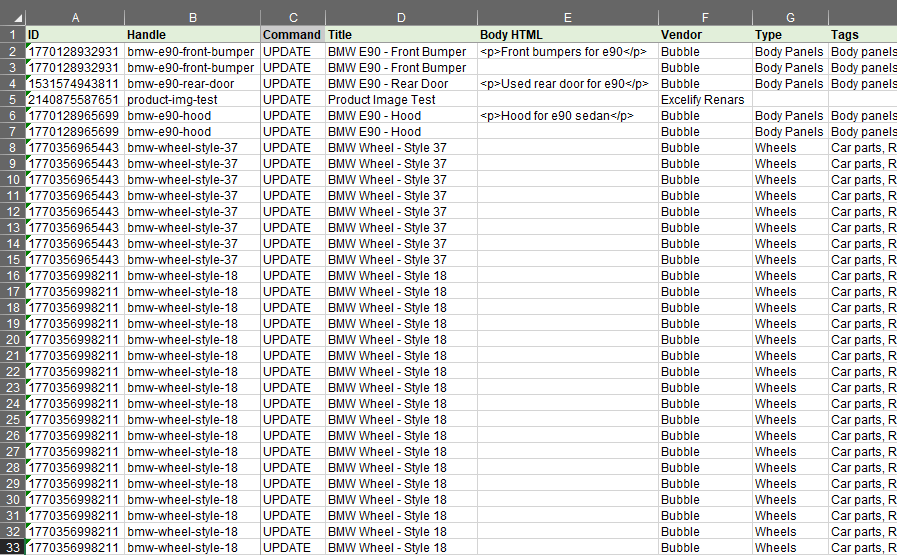The width and height of the screenshot is (897, 555).
Task: Click BMW Wheel - Style 18 in row 33
Action: [x=401, y=548]
